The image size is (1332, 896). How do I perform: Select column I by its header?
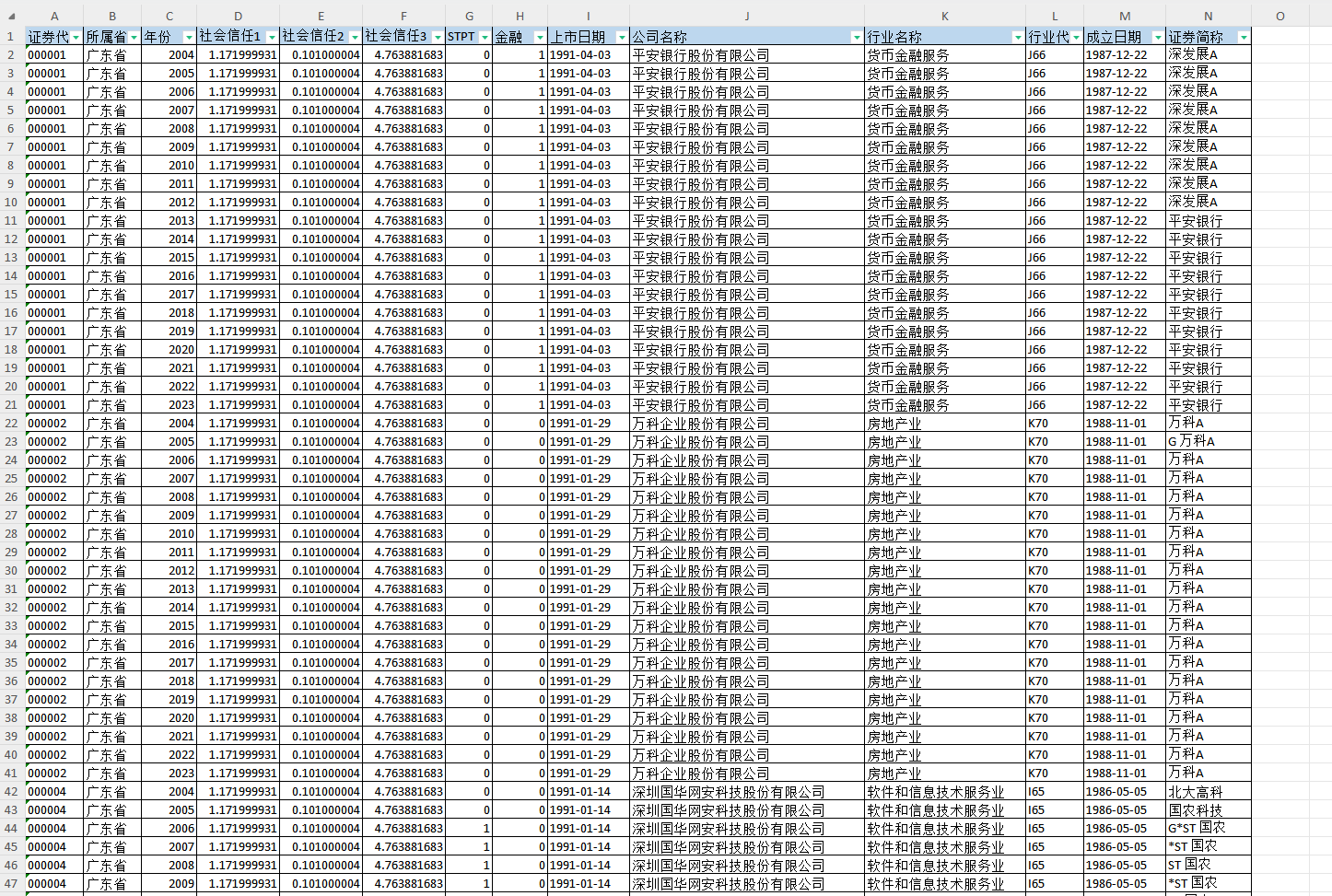pyautogui.click(x=589, y=16)
